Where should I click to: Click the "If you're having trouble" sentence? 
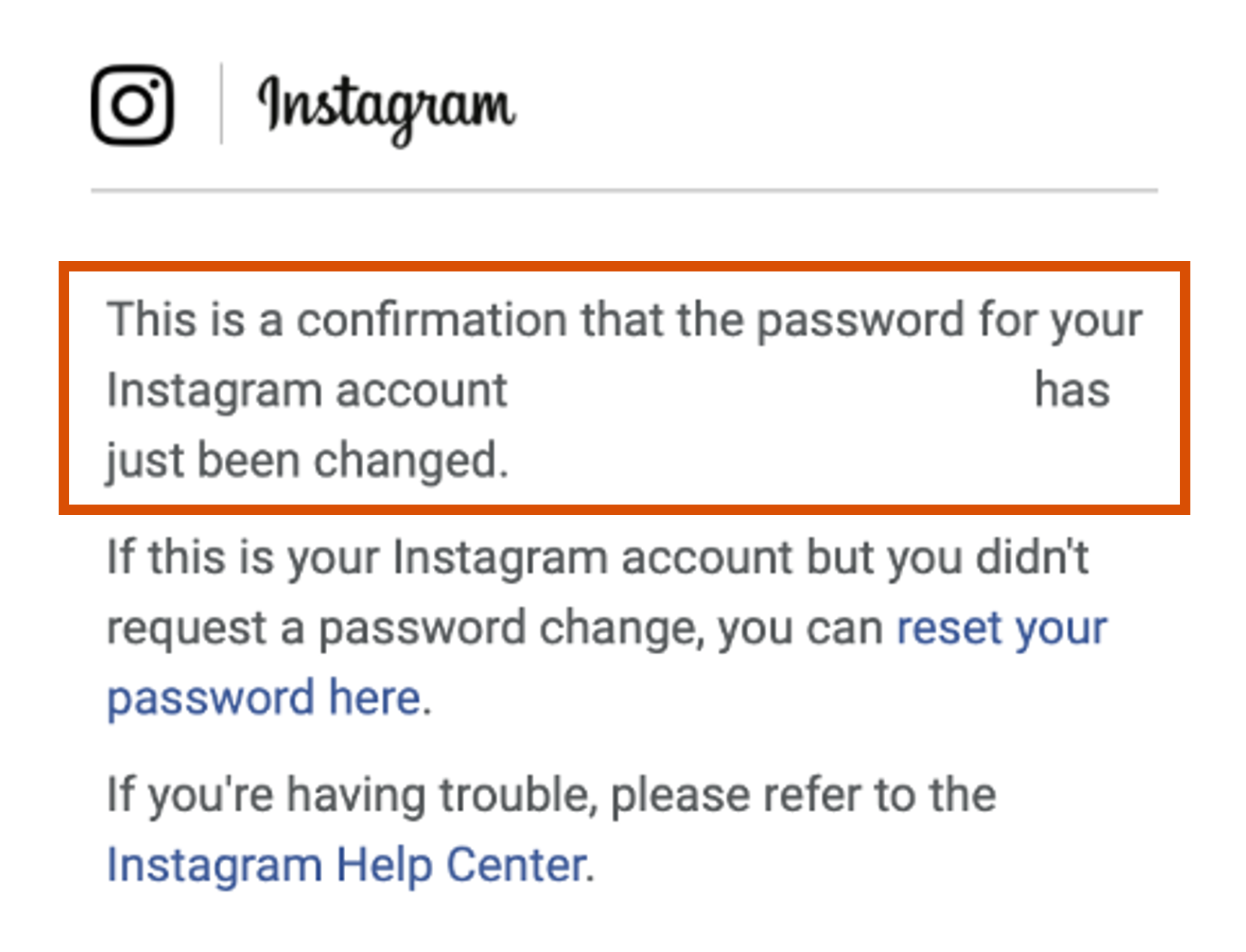(551, 795)
